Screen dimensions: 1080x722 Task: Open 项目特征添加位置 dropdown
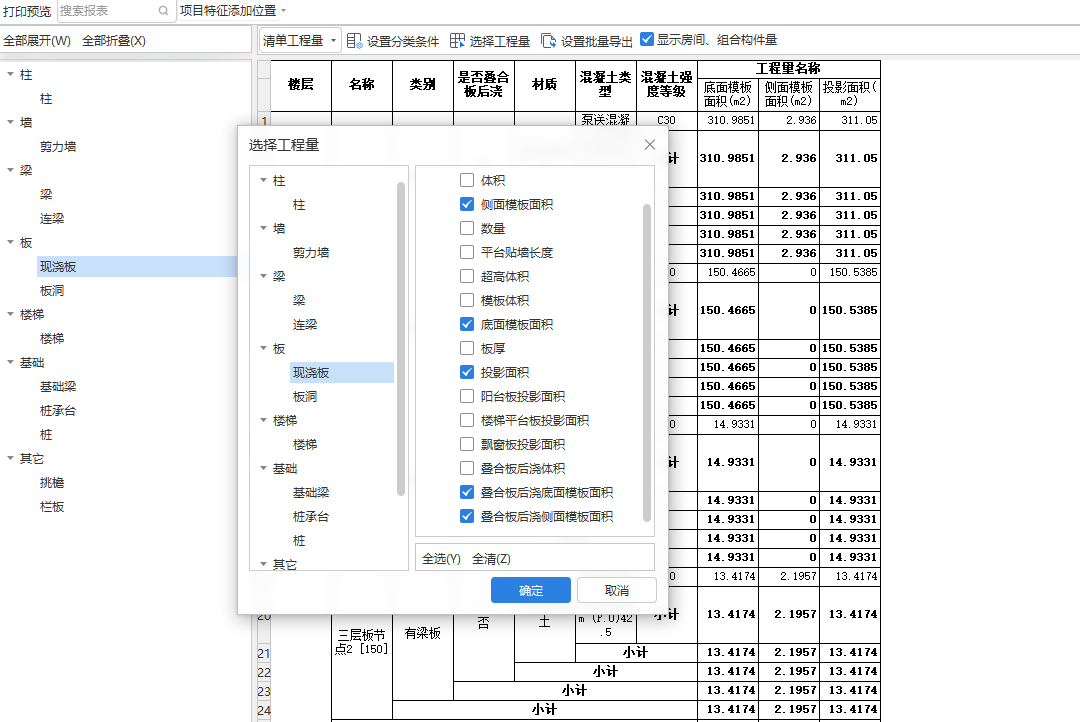coord(233,11)
